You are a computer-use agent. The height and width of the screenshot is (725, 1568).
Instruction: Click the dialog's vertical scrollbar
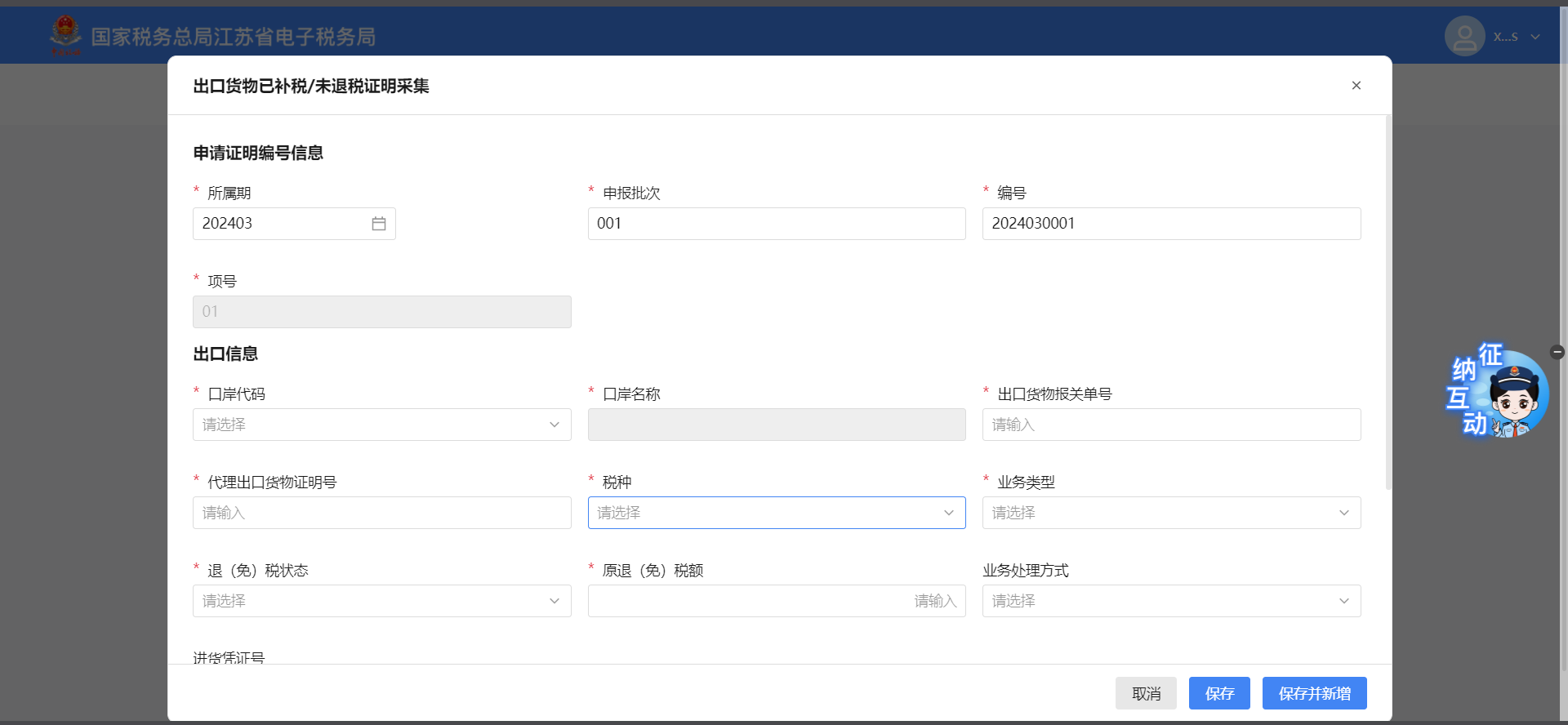[1388, 302]
